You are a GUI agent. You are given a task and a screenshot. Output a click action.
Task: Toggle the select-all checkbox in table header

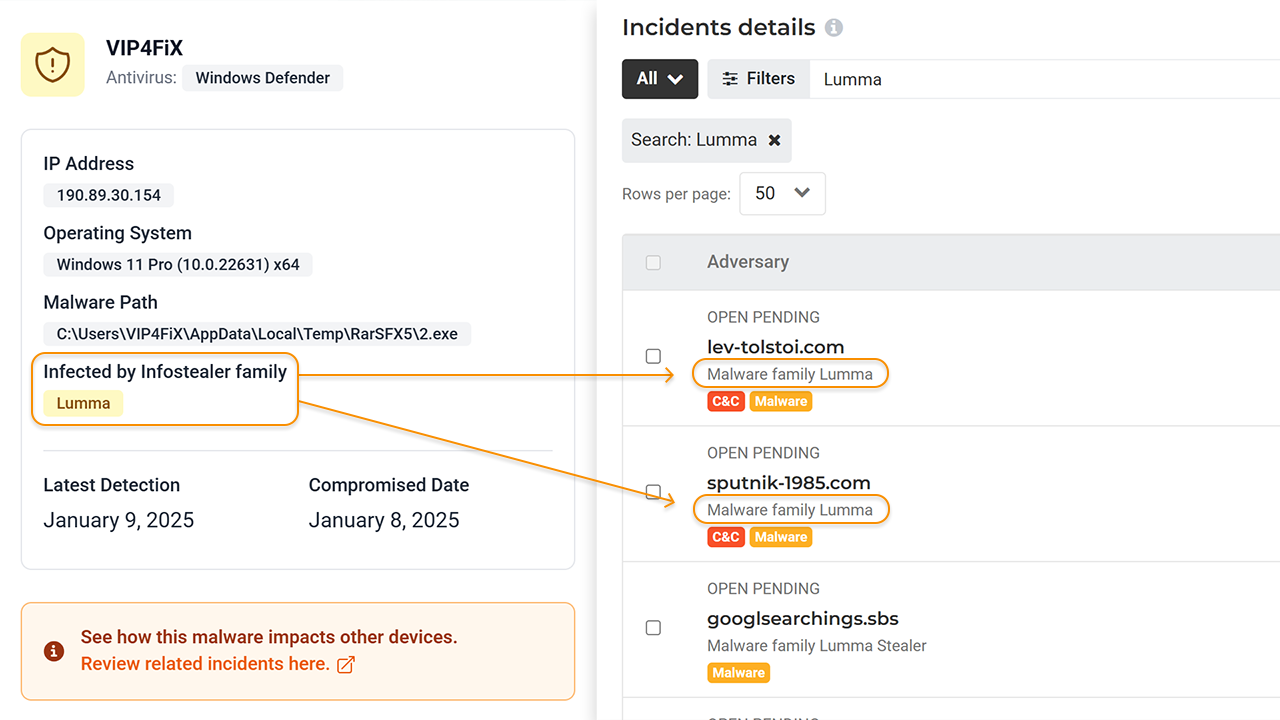[653, 263]
